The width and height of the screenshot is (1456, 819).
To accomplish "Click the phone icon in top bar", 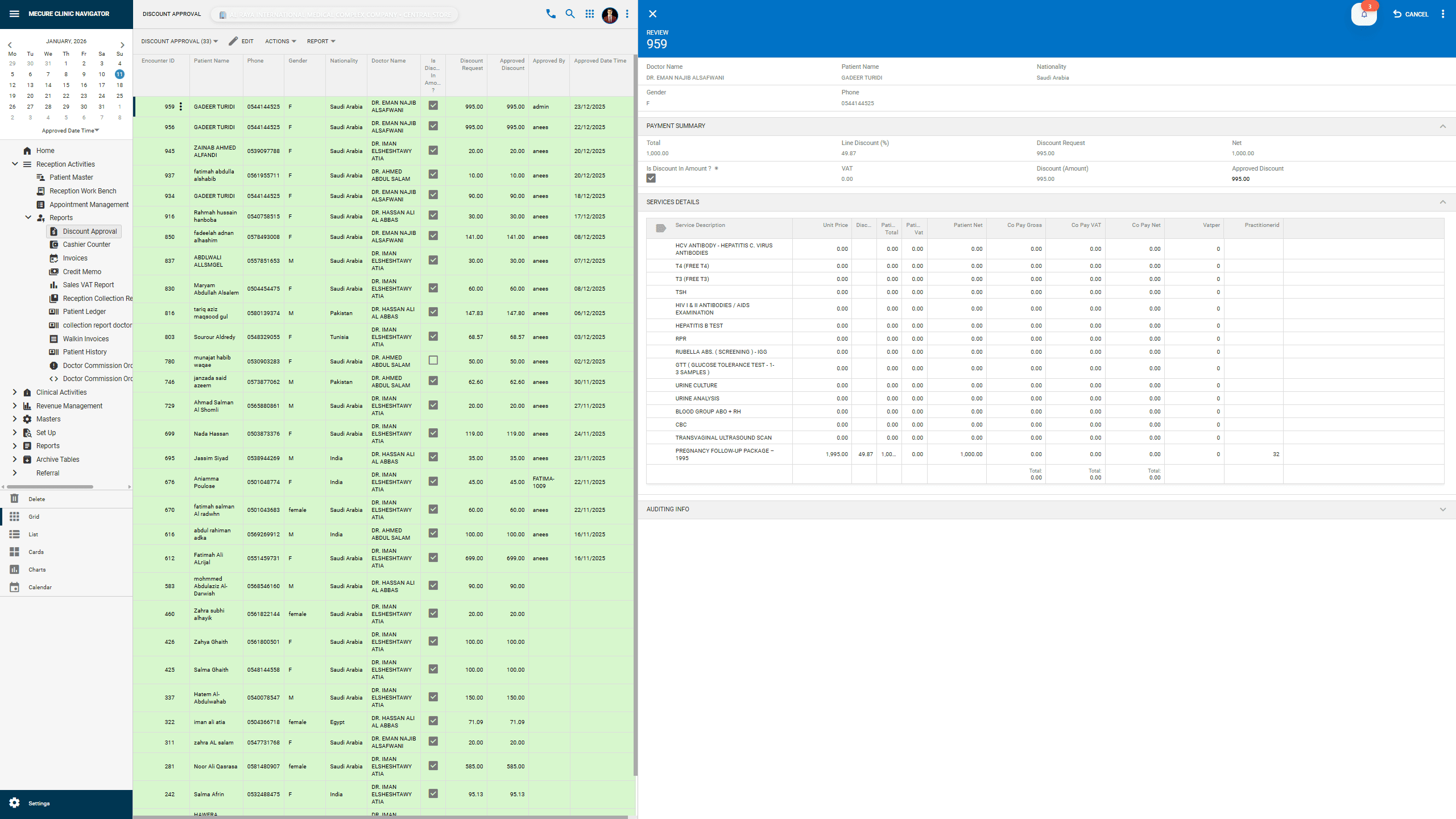I will click(x=550, y=14).
